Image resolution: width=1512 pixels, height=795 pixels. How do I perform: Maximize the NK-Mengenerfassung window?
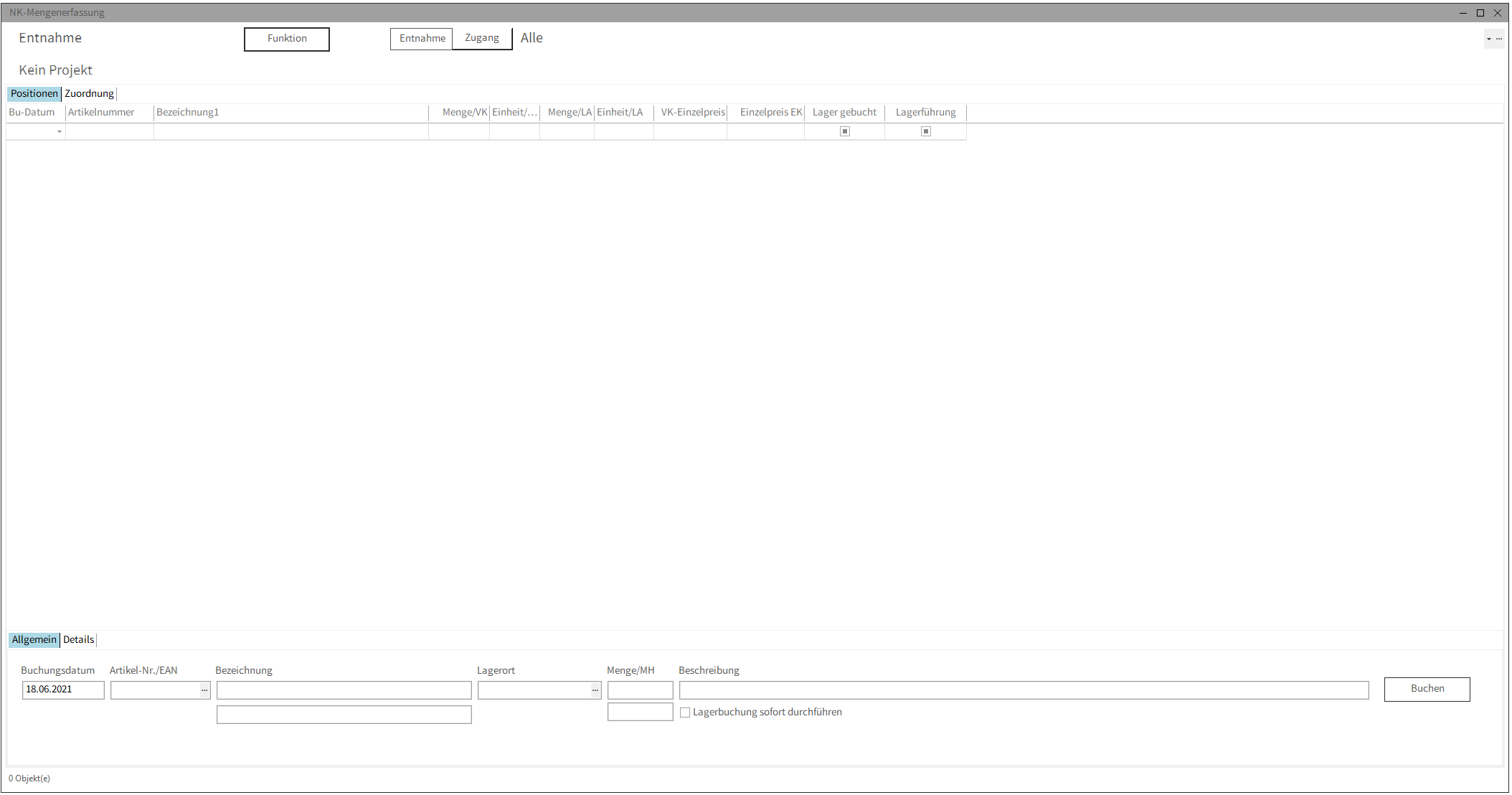[x=1480, y=13]
